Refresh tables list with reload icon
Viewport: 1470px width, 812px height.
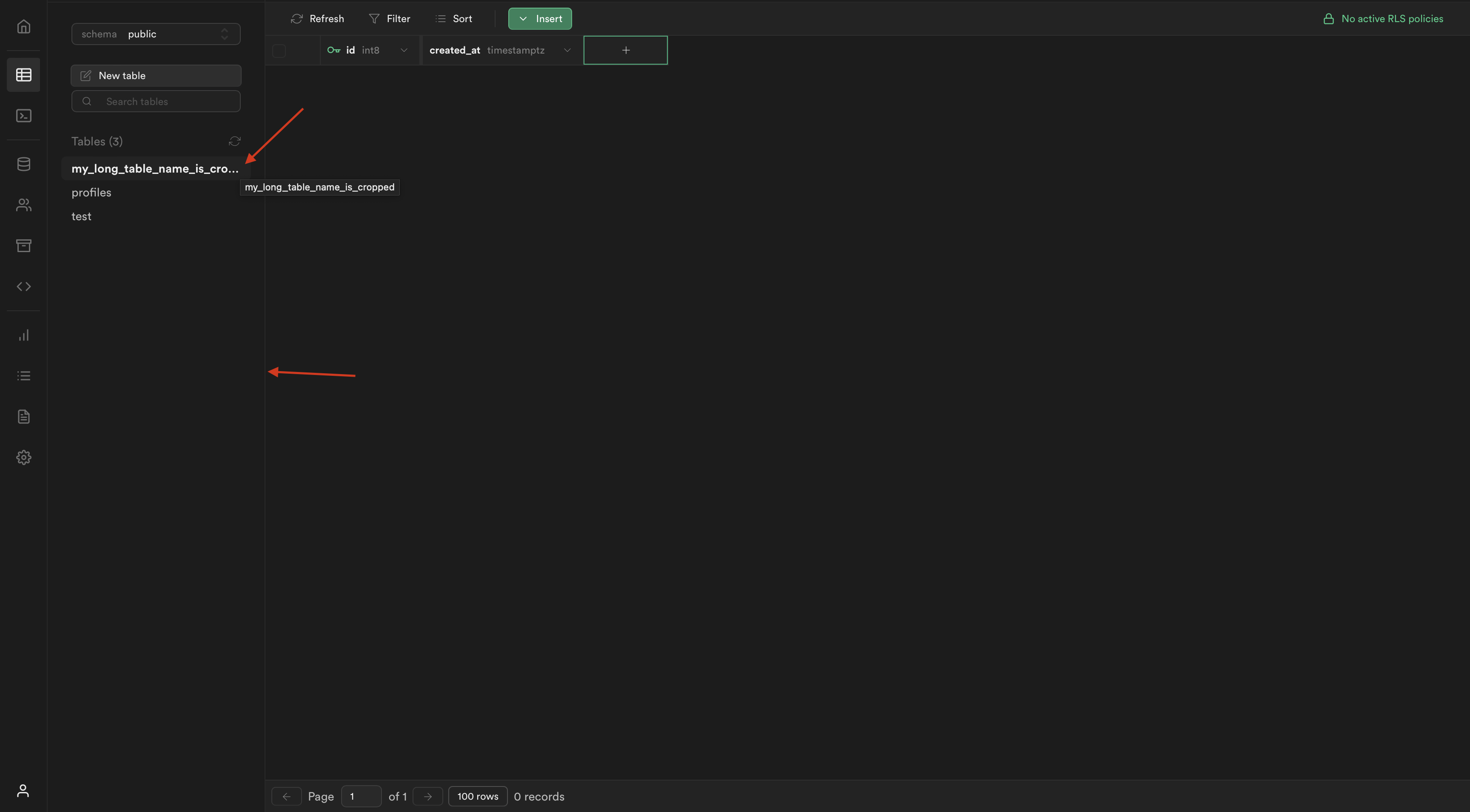(234, 141)
